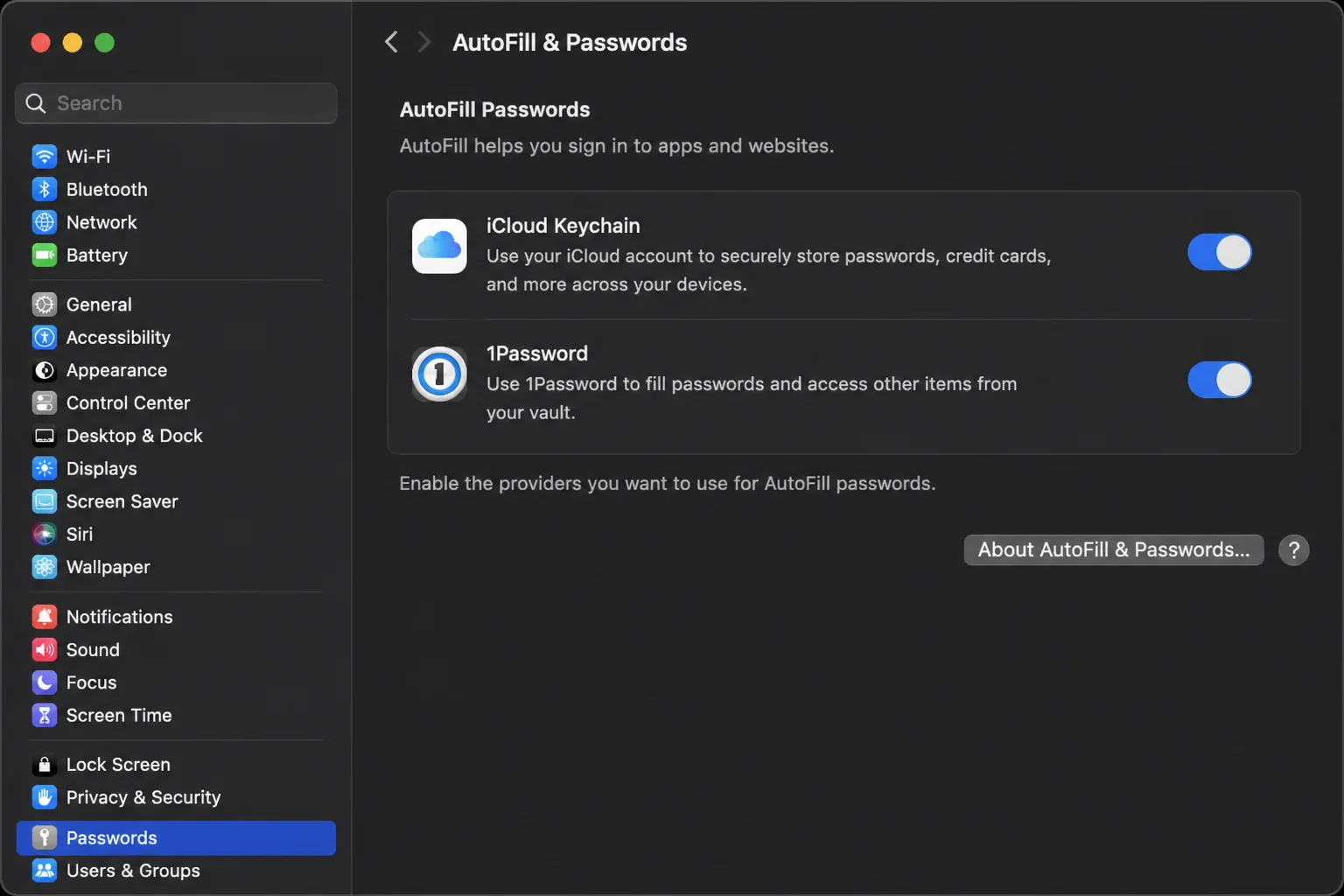Select Bluetooth in the sidebar
This screenshot has height=896, width=1344.
176,189
